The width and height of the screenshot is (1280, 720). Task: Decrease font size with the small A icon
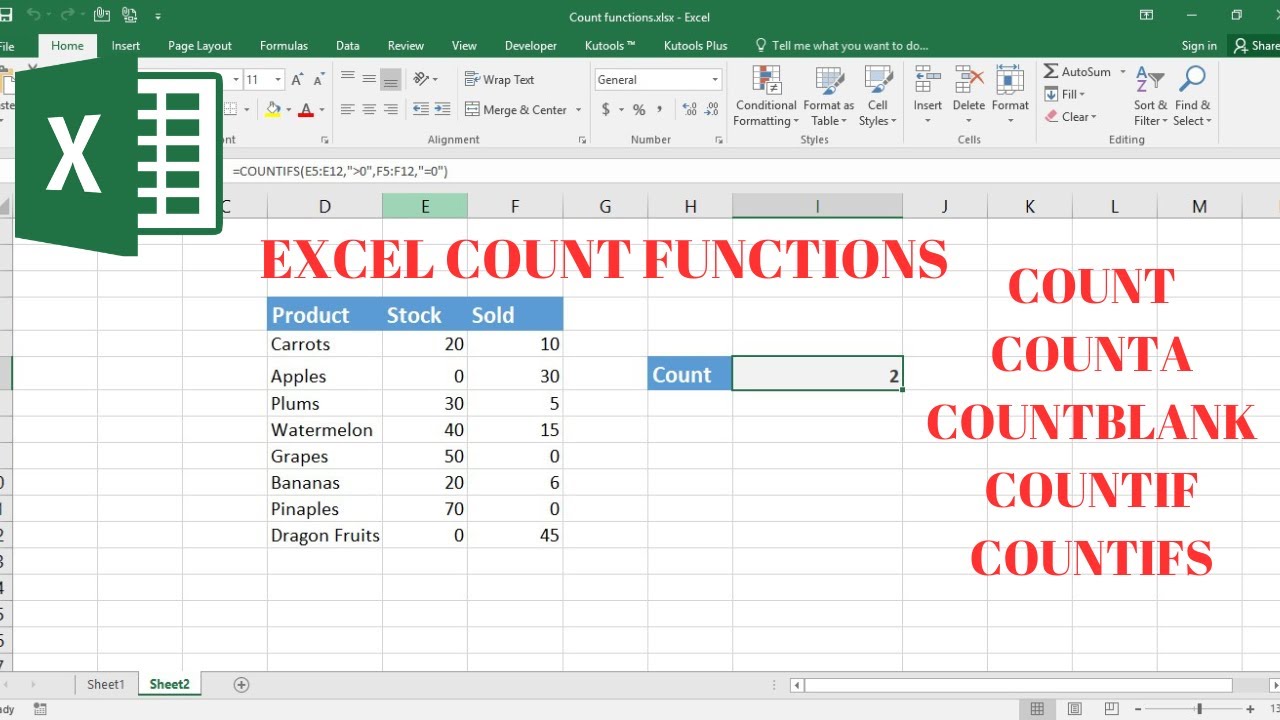(x=320, y=80)
